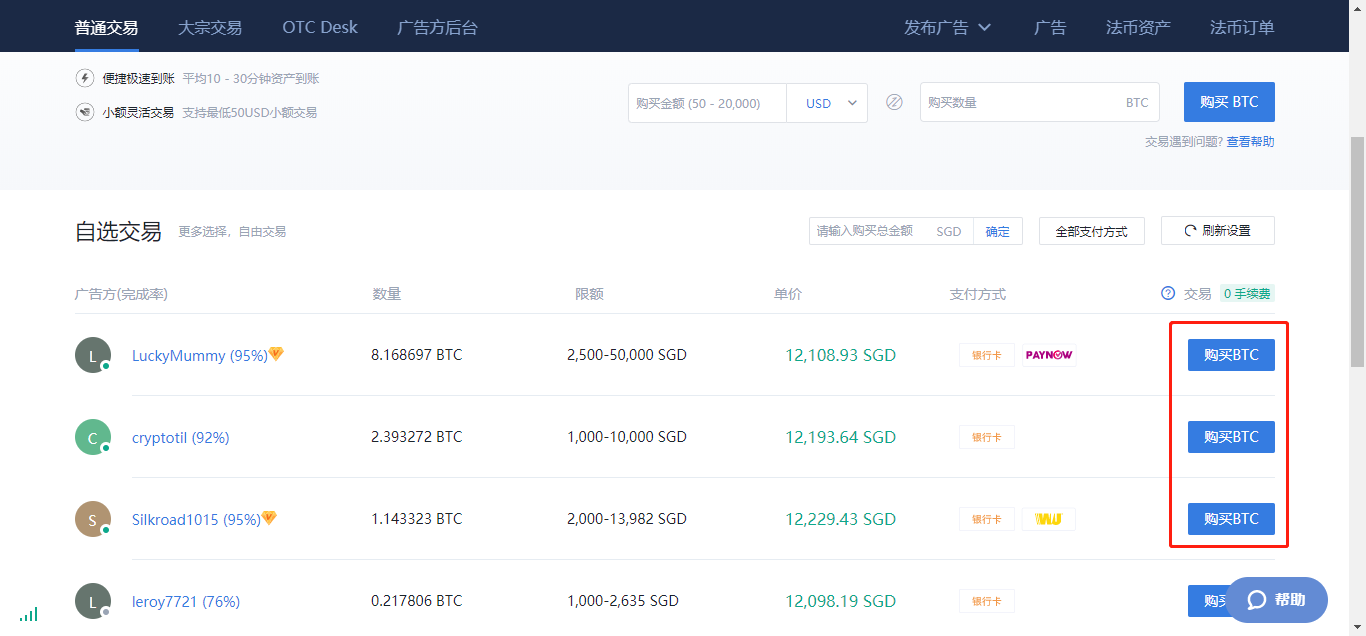The width and height of the screenshot is (1366, 636).
Task: Click the PAYNOW payment icon for LuckyMummy
Action: point(1048,355)
